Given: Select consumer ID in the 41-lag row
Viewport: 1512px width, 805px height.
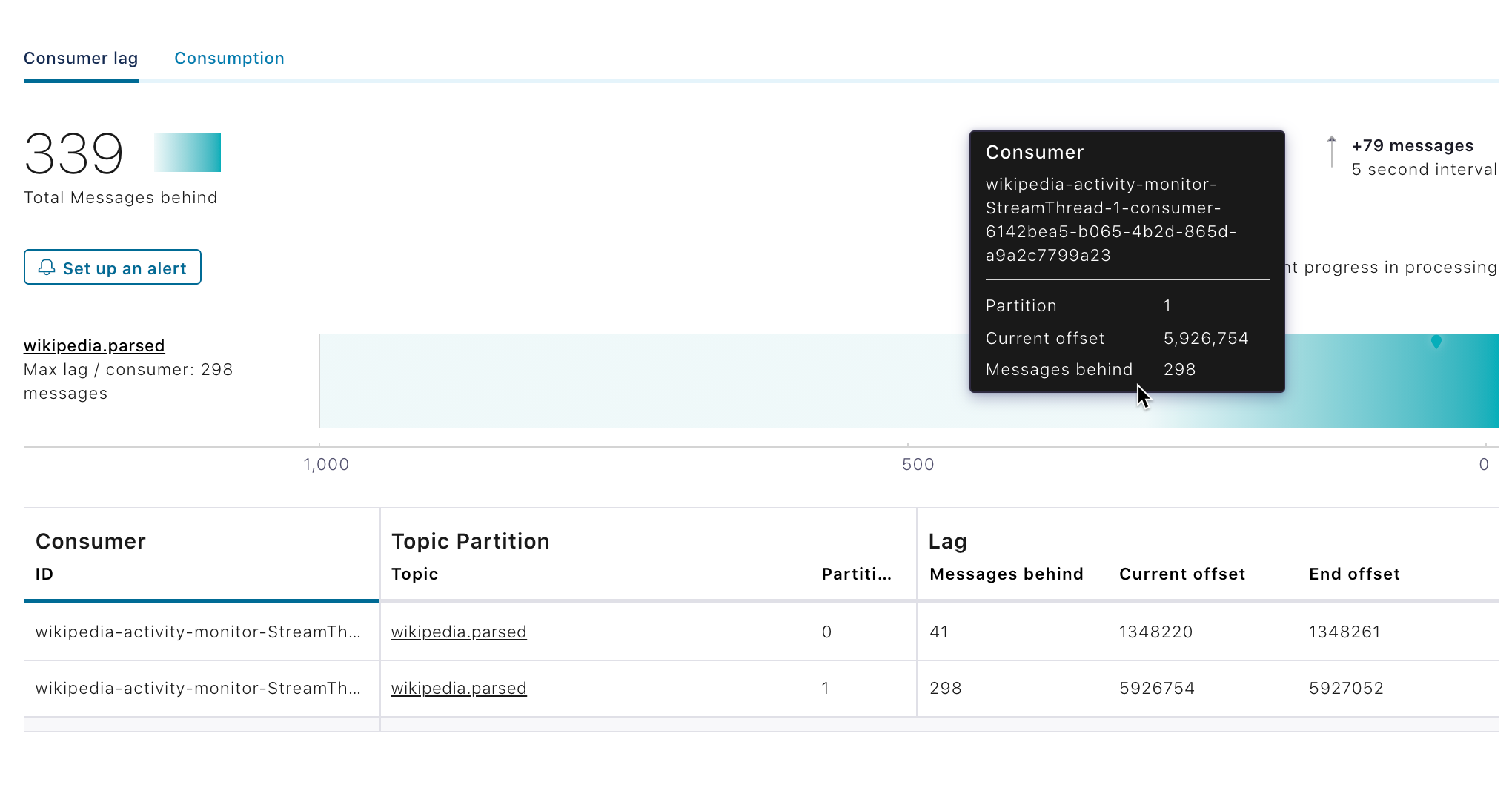Looking at the screenshot, I should [198, 632].
